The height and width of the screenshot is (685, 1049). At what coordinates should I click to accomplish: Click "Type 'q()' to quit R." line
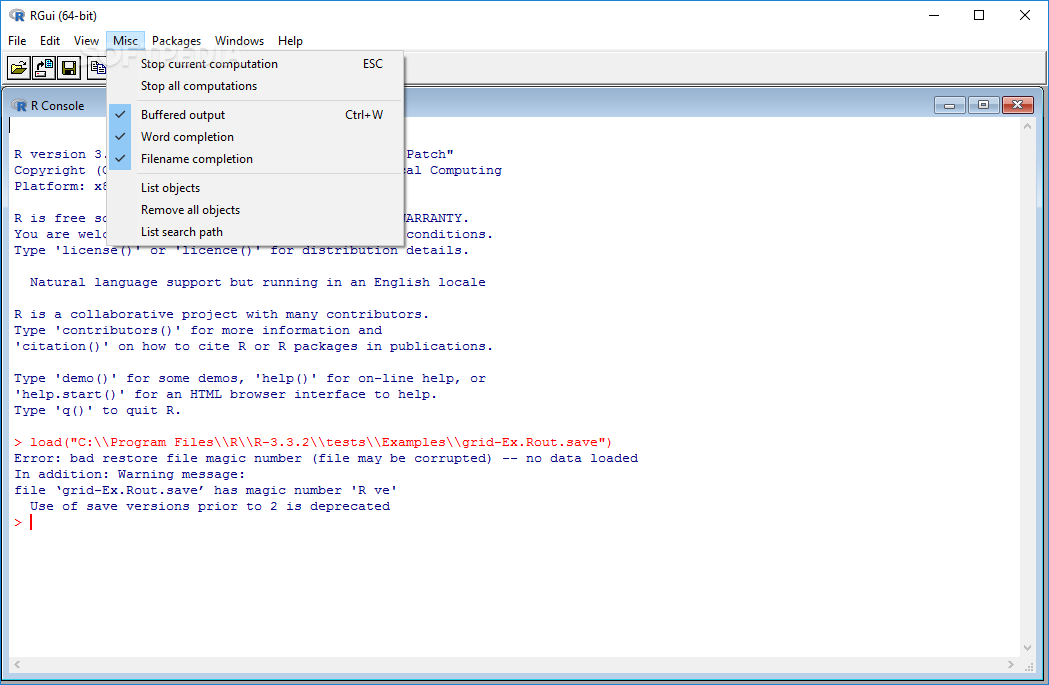click(98, 410)
